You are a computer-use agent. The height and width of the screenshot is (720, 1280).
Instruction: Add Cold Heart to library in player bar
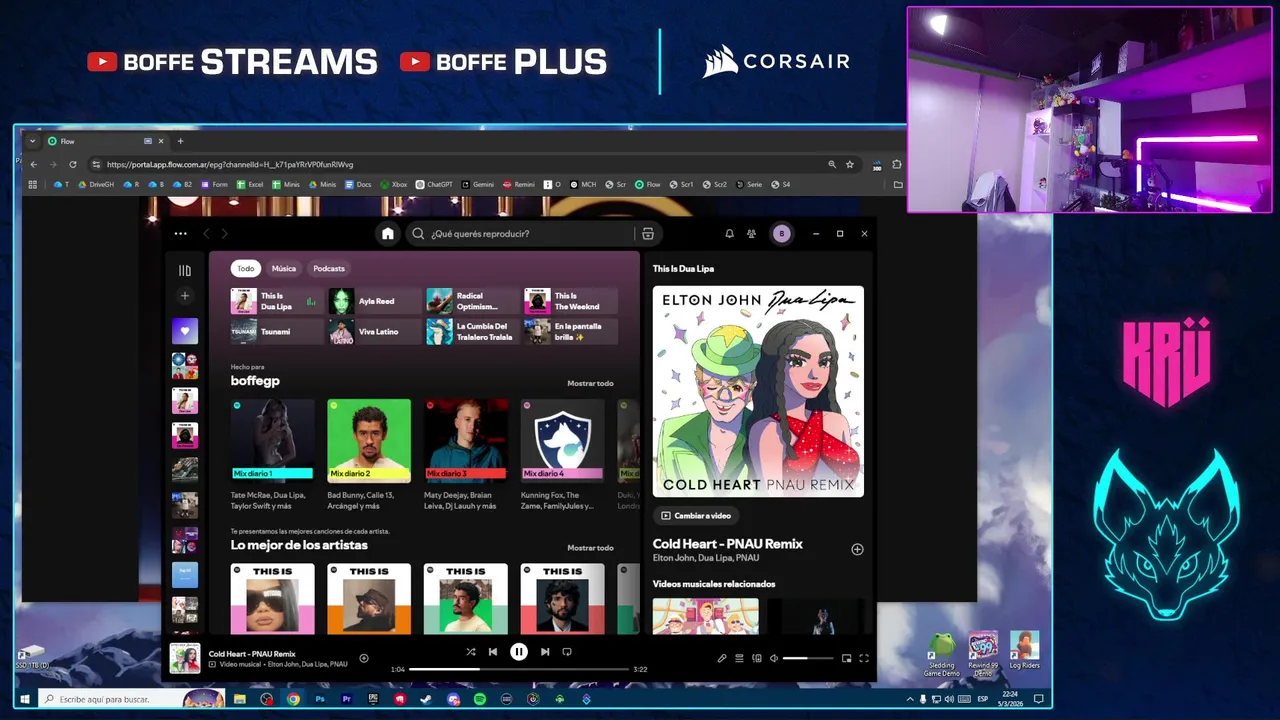(x=364, y=658)
